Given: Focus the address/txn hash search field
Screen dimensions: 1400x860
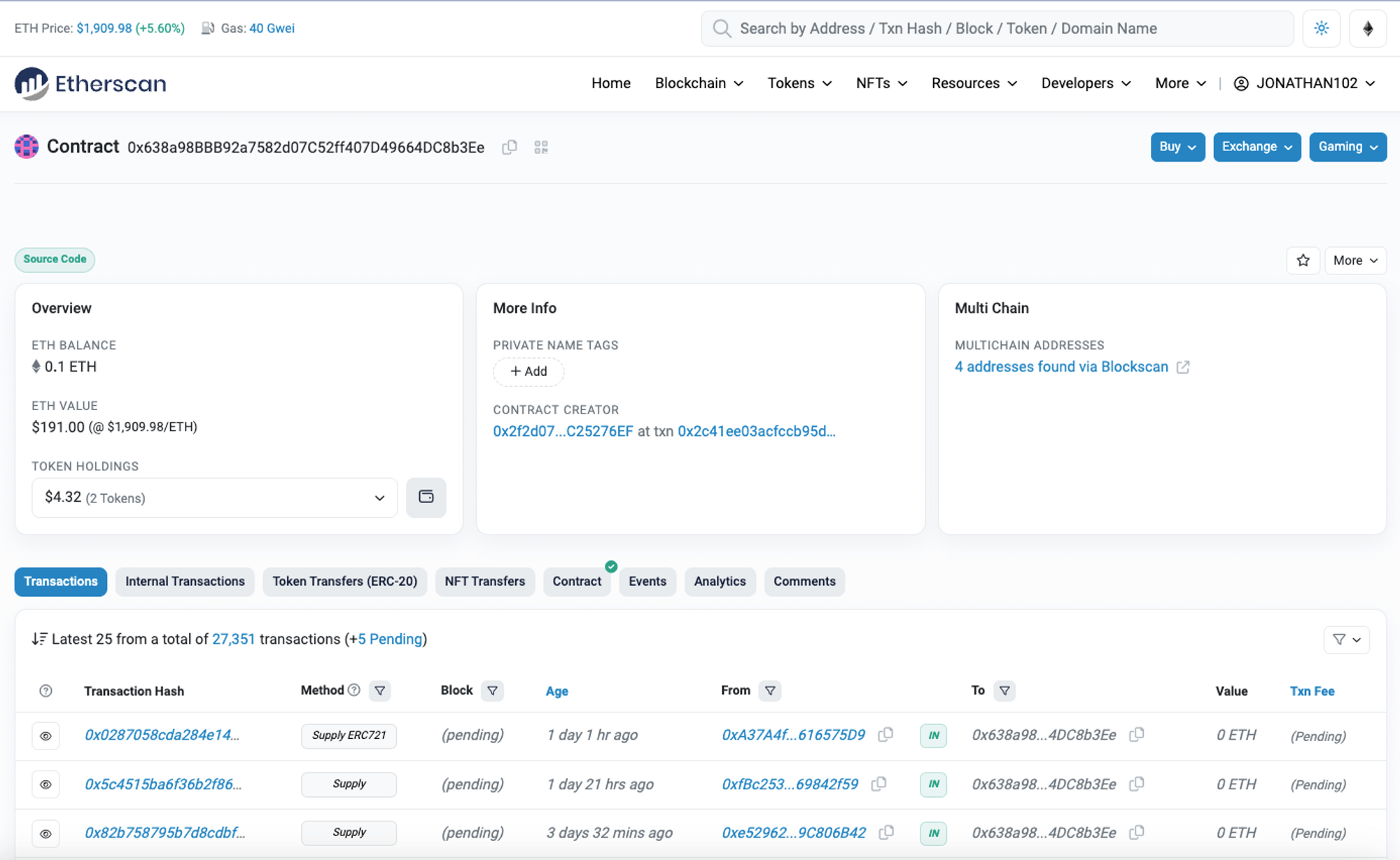Looking at the screenshot, I should [x=997, y=28].
